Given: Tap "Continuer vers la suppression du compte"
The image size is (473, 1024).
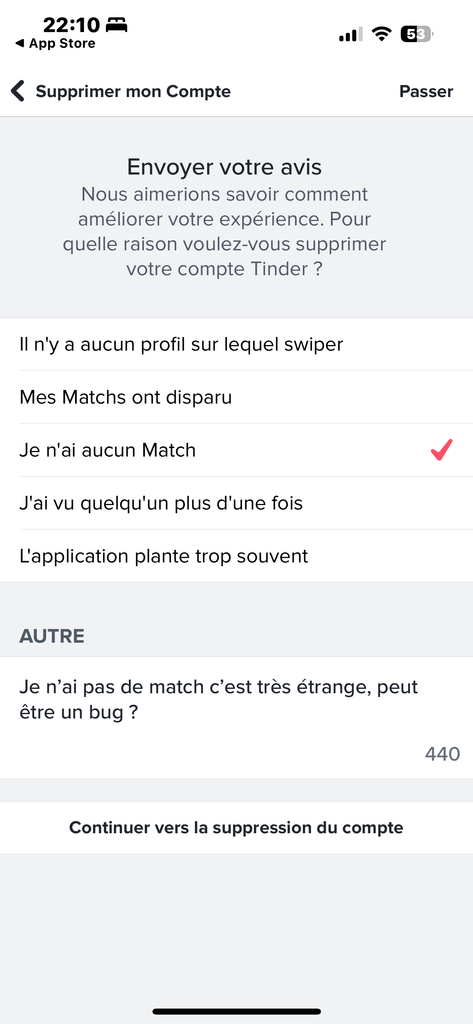Looking at the screenshot, I should coord(236,827).
